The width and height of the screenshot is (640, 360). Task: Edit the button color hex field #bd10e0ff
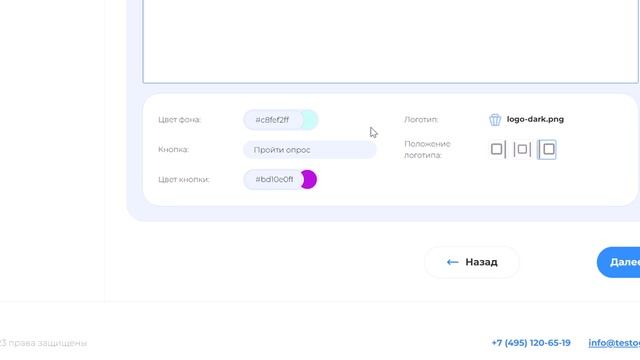point(273,180)
